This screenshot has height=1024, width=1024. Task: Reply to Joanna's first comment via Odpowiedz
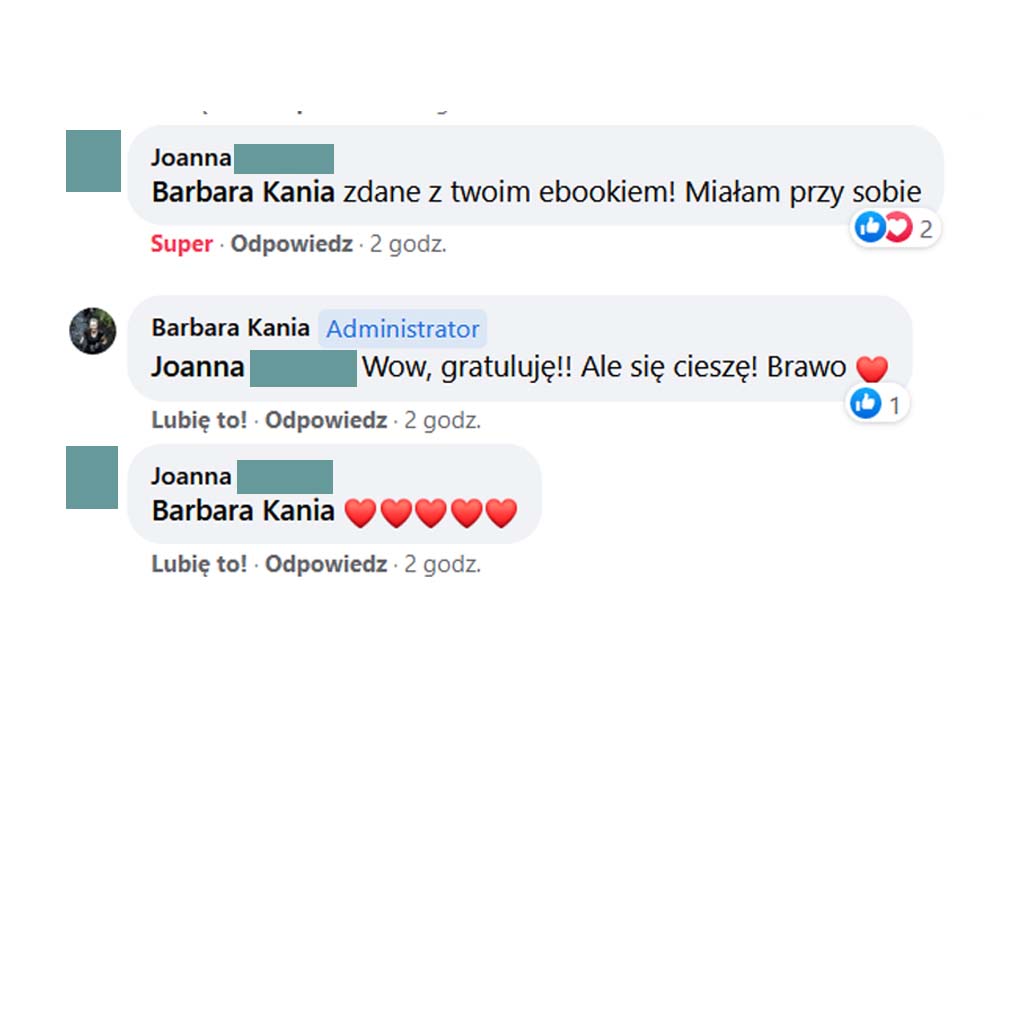(x=291, y=244)
